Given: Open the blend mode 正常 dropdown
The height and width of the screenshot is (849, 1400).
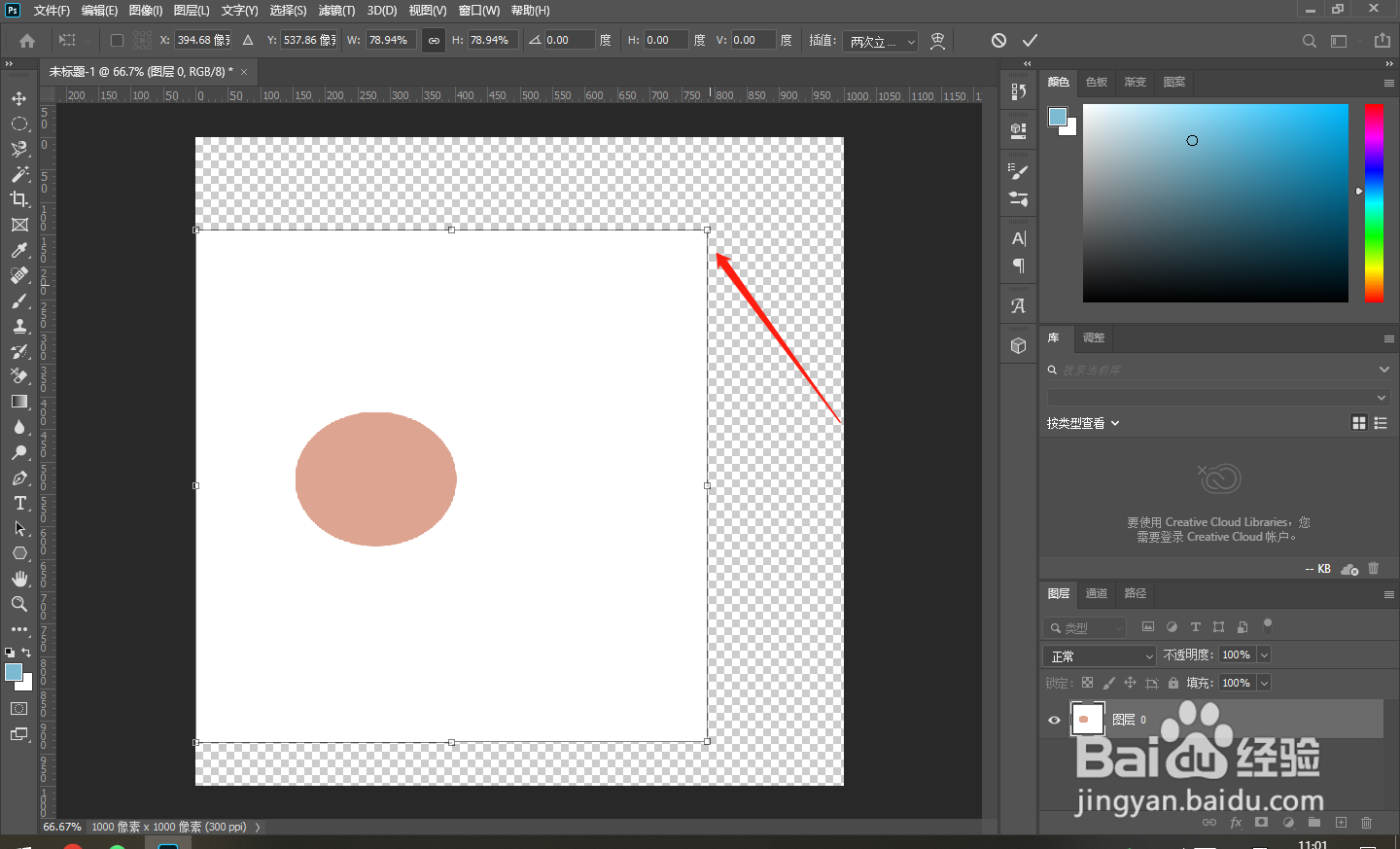Looking at the screenshot, I should pos(1100,656).
